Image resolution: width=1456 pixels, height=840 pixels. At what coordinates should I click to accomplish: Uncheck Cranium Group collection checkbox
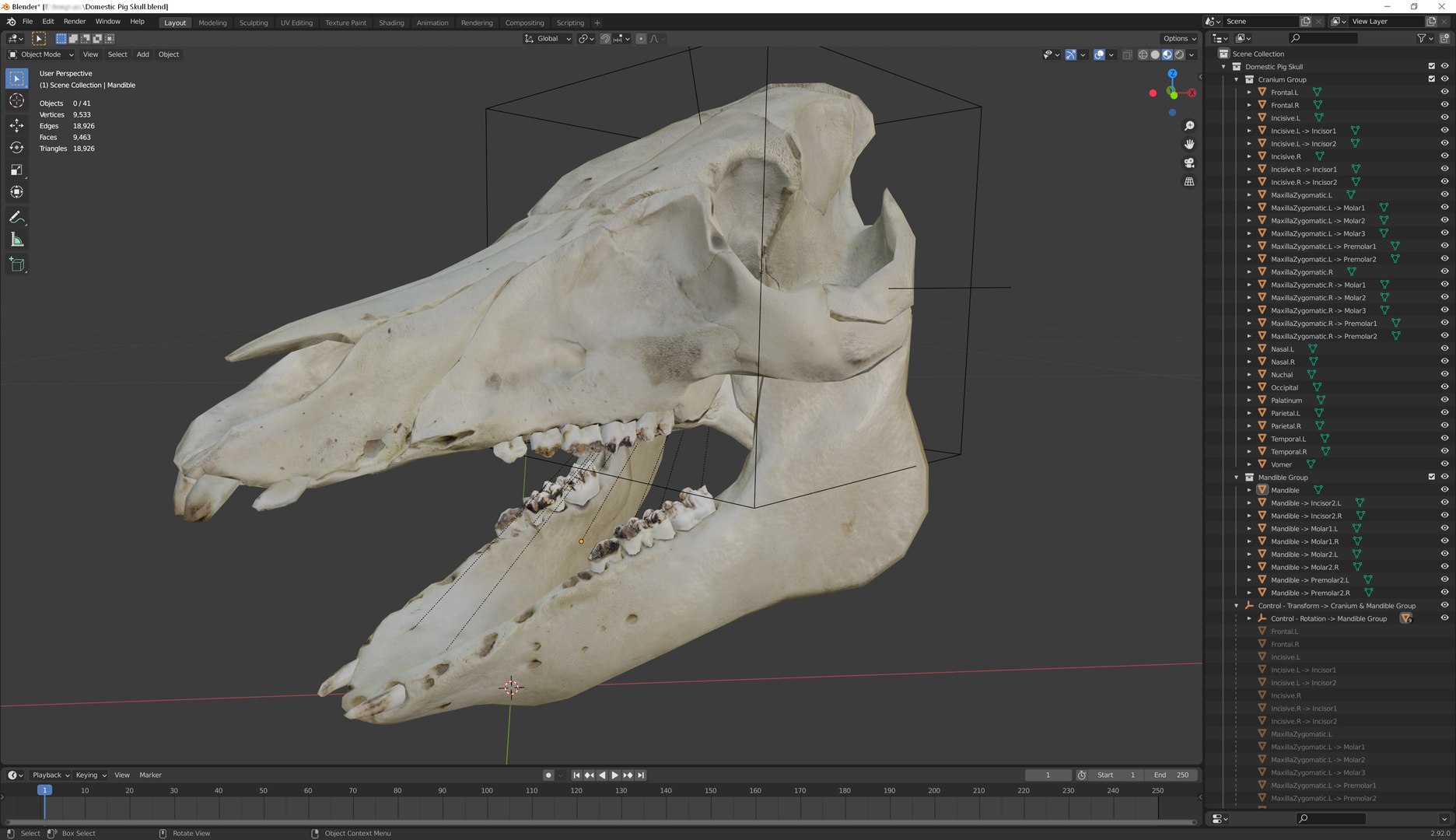pos(1432,79)
